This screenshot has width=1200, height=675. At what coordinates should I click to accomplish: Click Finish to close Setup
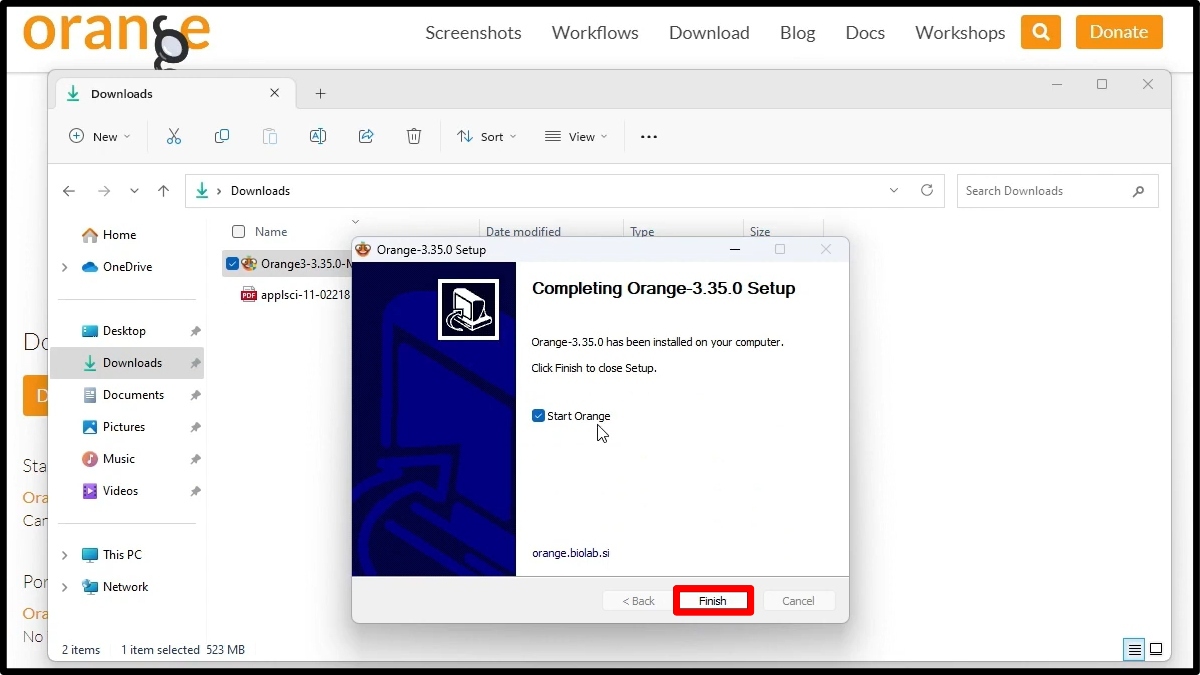[x=713, y=601]
